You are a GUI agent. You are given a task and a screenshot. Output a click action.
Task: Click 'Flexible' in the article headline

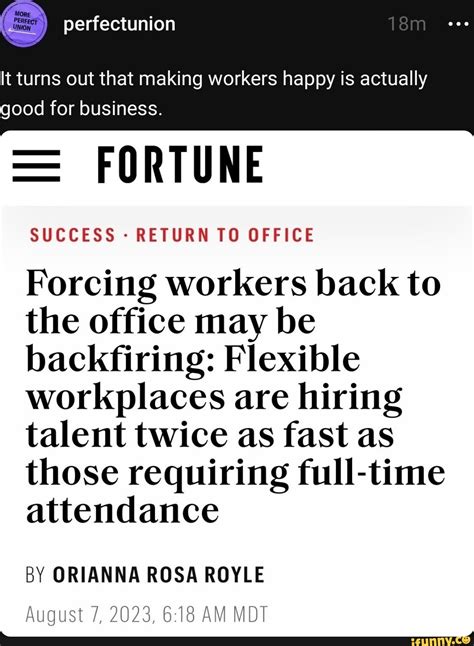tap(292, 358)
